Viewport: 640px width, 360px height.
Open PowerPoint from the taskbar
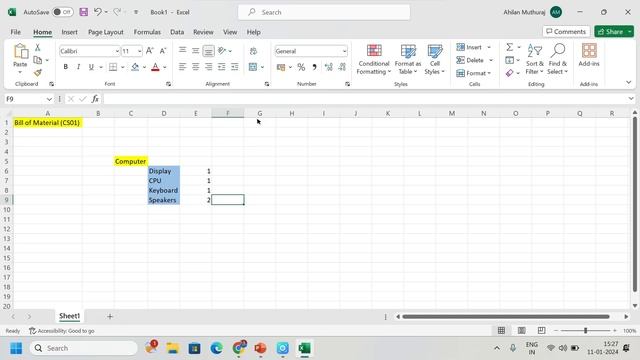[260, 348]
